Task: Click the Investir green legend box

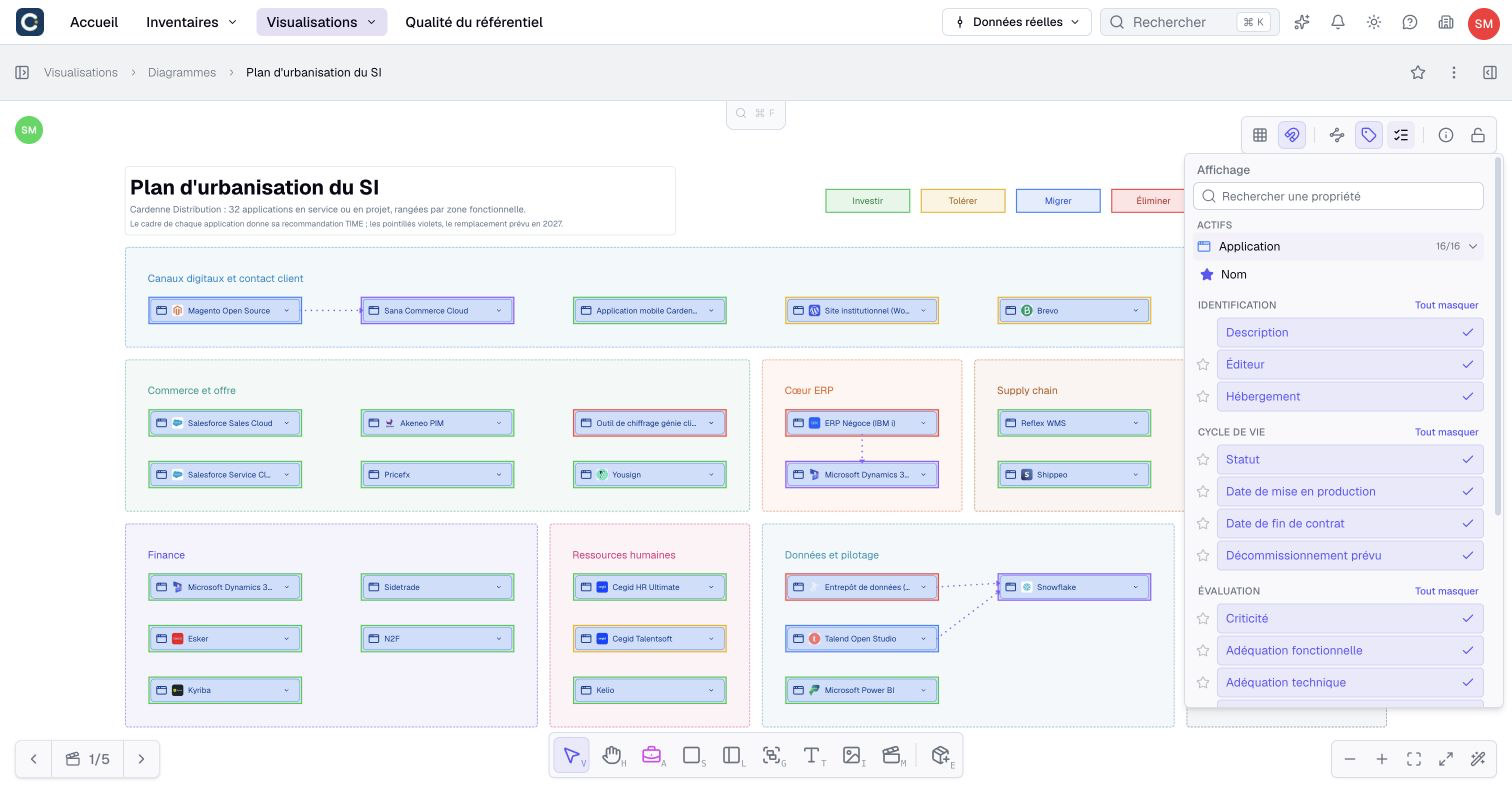Action: (x=867, y=201)
